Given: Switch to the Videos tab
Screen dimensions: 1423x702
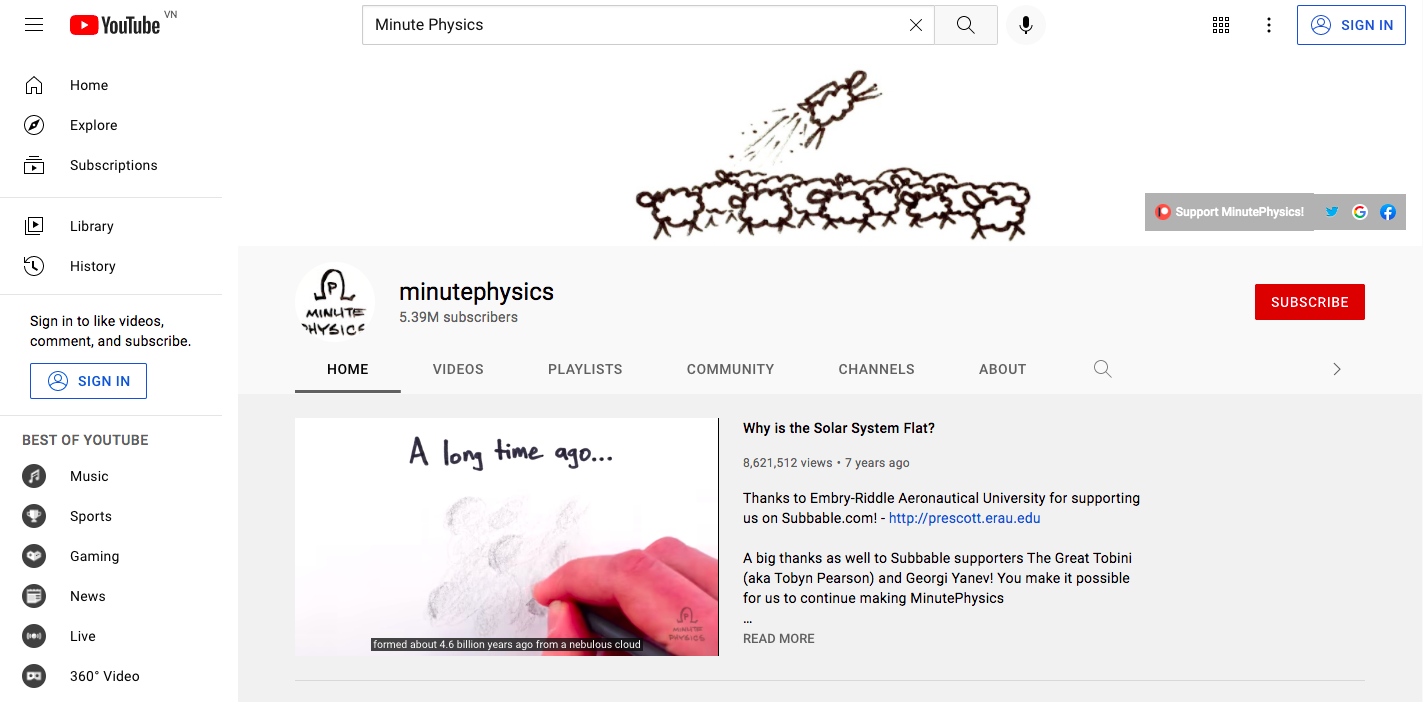Looking at the screenshot, I should pyautogui.click(x=458, y=369).
